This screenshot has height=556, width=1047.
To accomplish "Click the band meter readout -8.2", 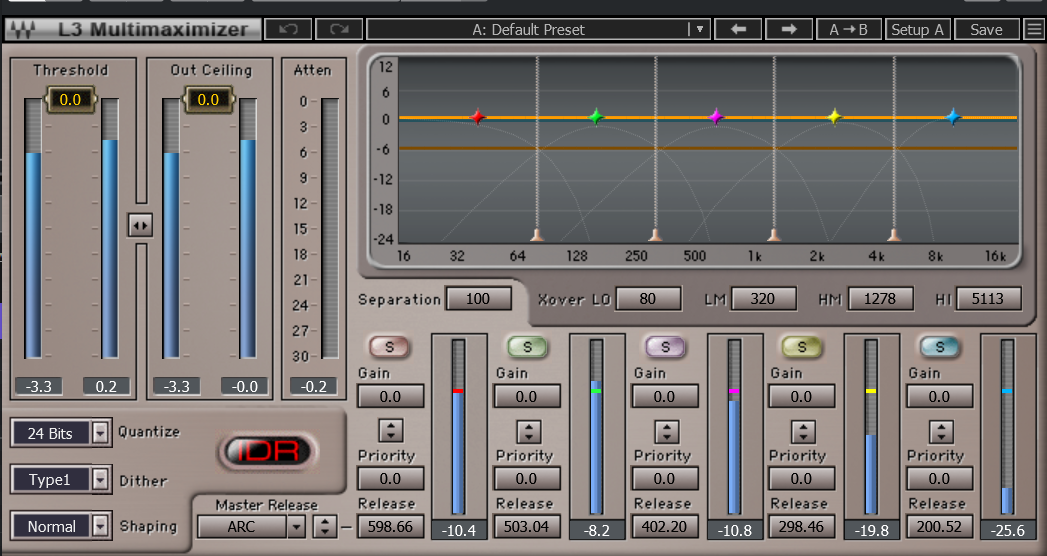I will [596, 531].
